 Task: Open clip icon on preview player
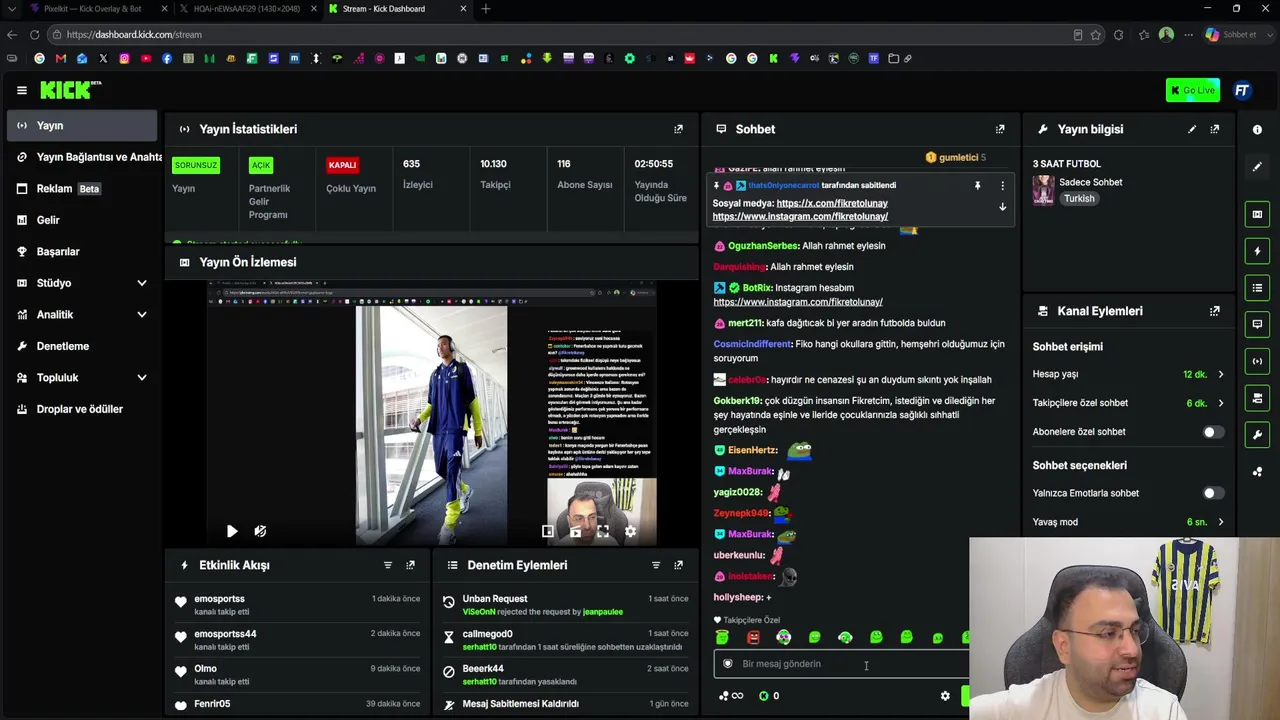tap(575, 531)
